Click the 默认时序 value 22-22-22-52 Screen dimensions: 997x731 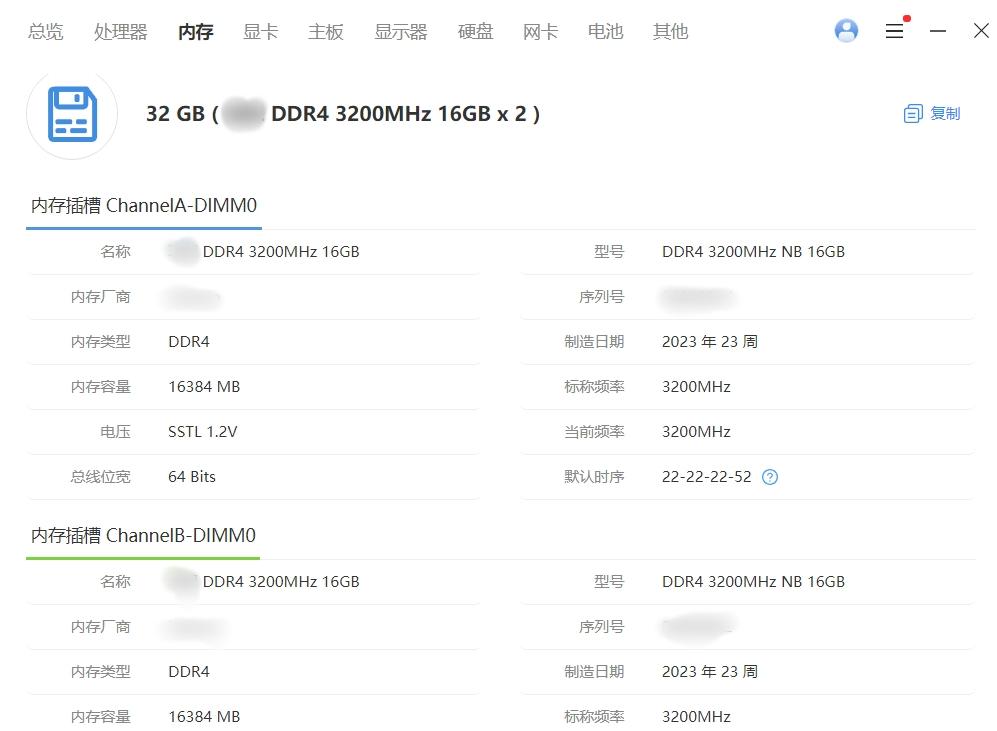pyautogui.click(x=706, y=477)
